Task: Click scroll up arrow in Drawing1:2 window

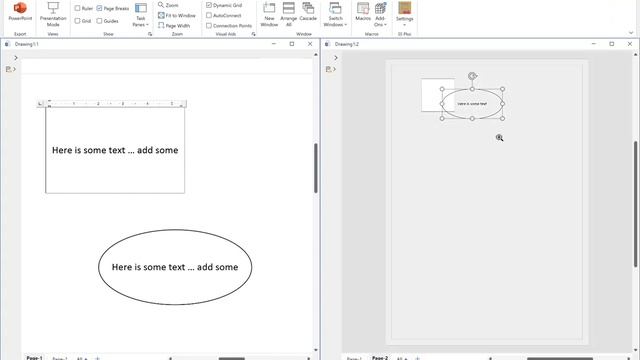Action: coord(636,54)
